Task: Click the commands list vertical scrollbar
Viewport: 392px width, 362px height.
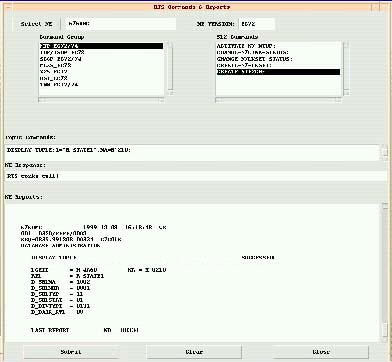Action: pyautogui.click(x=346, y=68)
